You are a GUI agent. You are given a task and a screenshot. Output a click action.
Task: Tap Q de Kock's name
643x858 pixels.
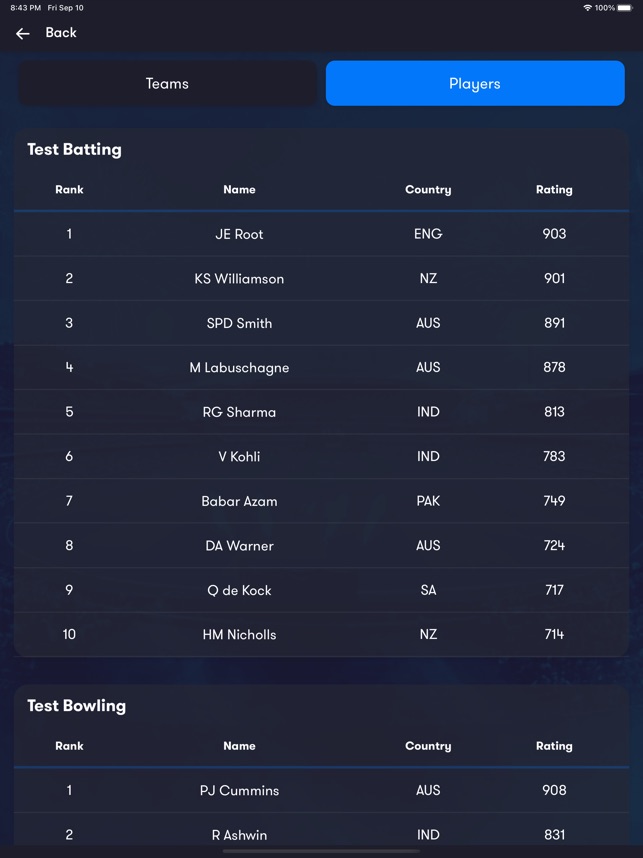pos(239,590)
